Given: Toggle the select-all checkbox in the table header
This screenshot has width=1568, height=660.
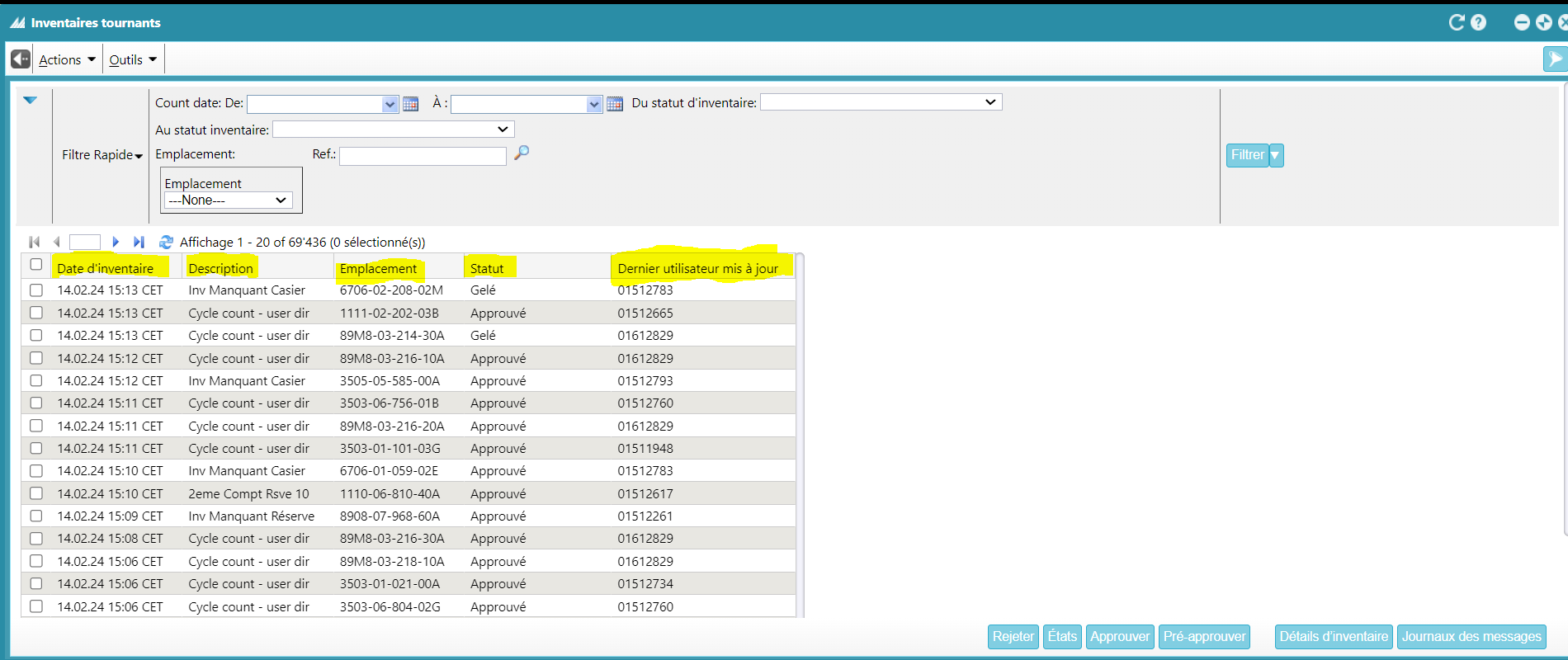Looking at the screenshot, I should click(36, 265).
